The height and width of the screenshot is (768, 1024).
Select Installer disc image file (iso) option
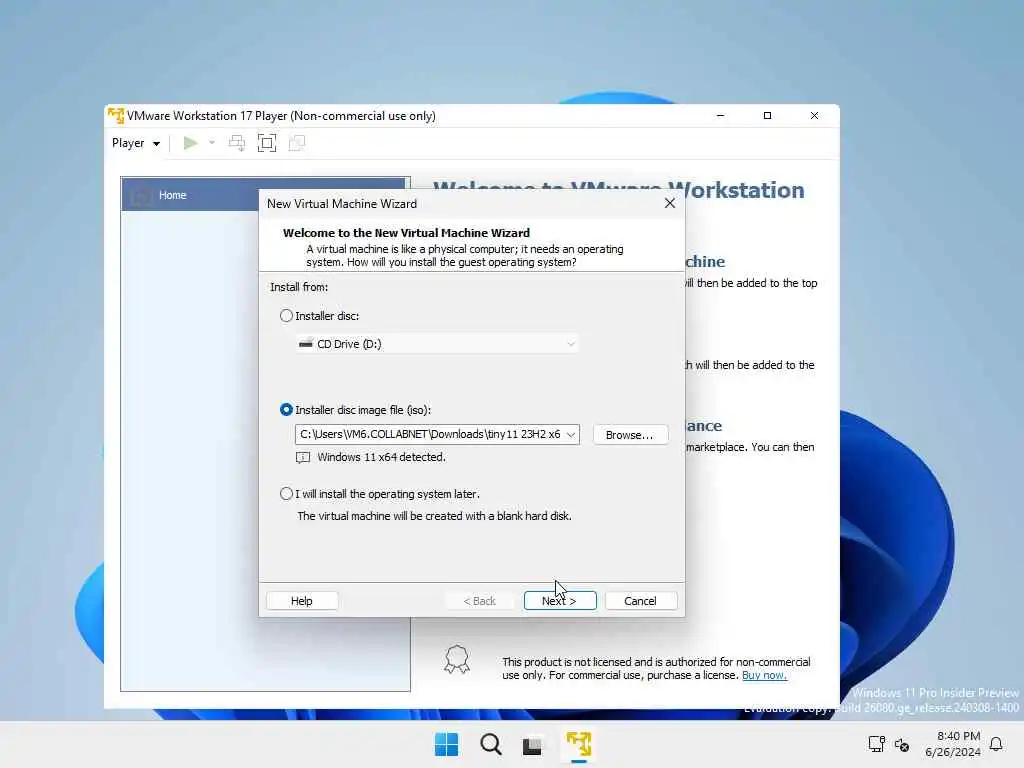point(286,409)
